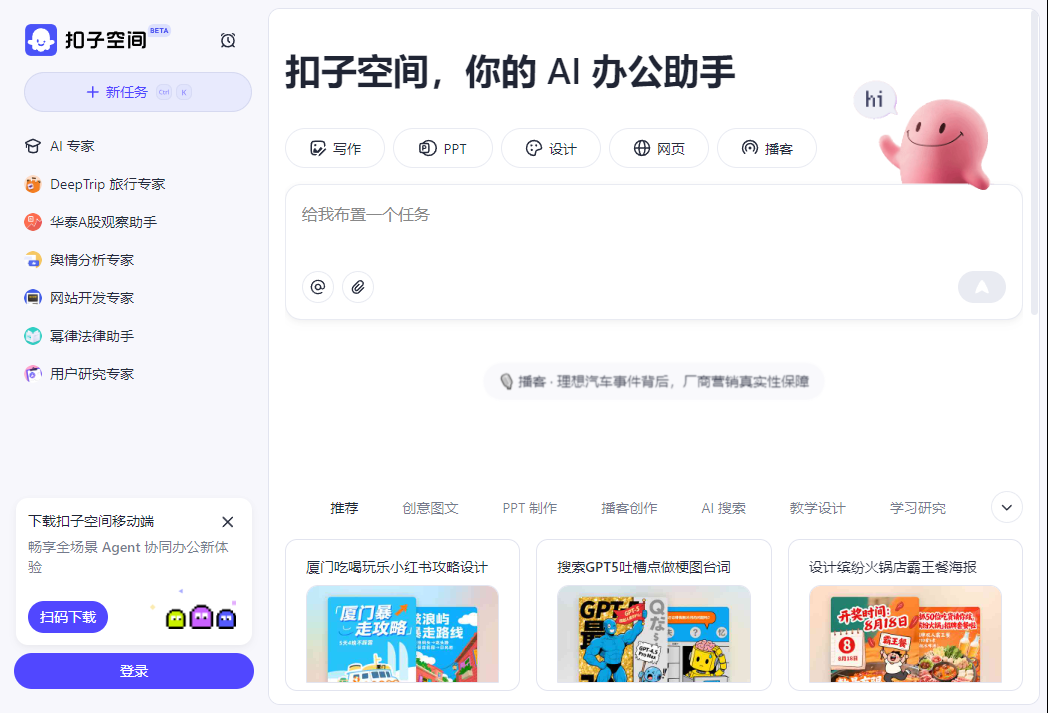Click the 扫码下载 button
Screen dimensions: 1048x713
67,617
